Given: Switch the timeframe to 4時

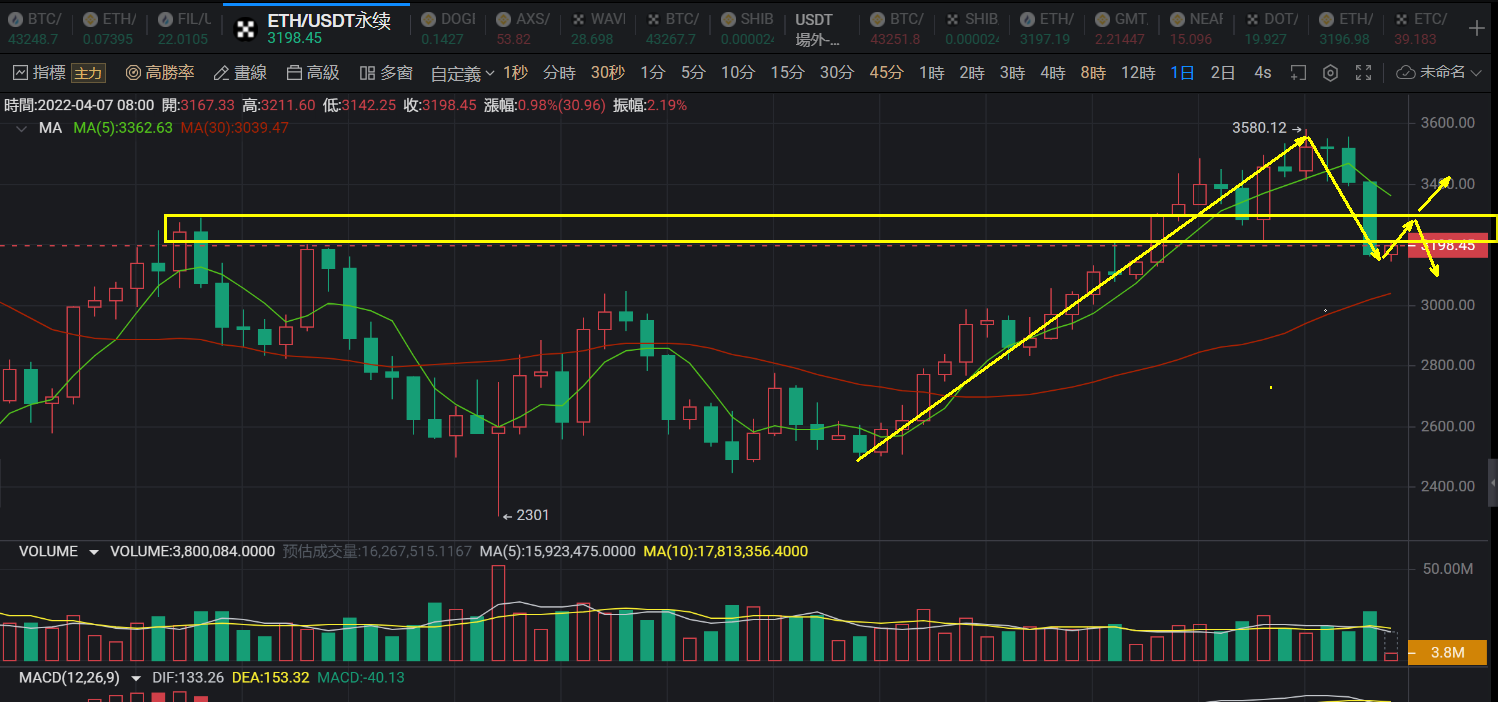Looking at the screenshot, I should tap(1052, 73).
